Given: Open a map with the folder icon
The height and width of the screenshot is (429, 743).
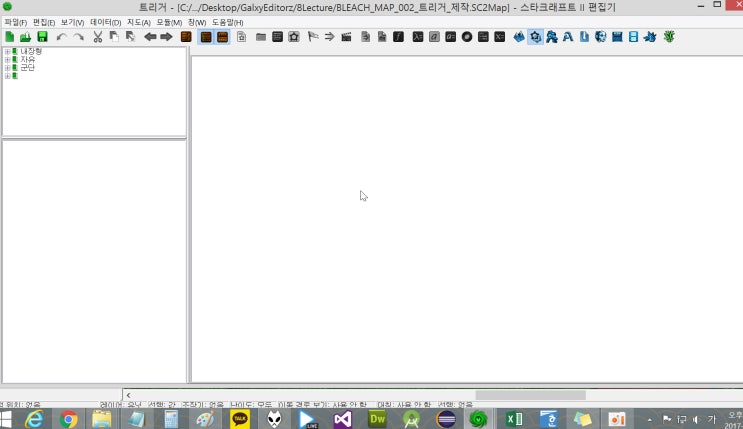Looking at the screenshot, I should tap(26, 37).
